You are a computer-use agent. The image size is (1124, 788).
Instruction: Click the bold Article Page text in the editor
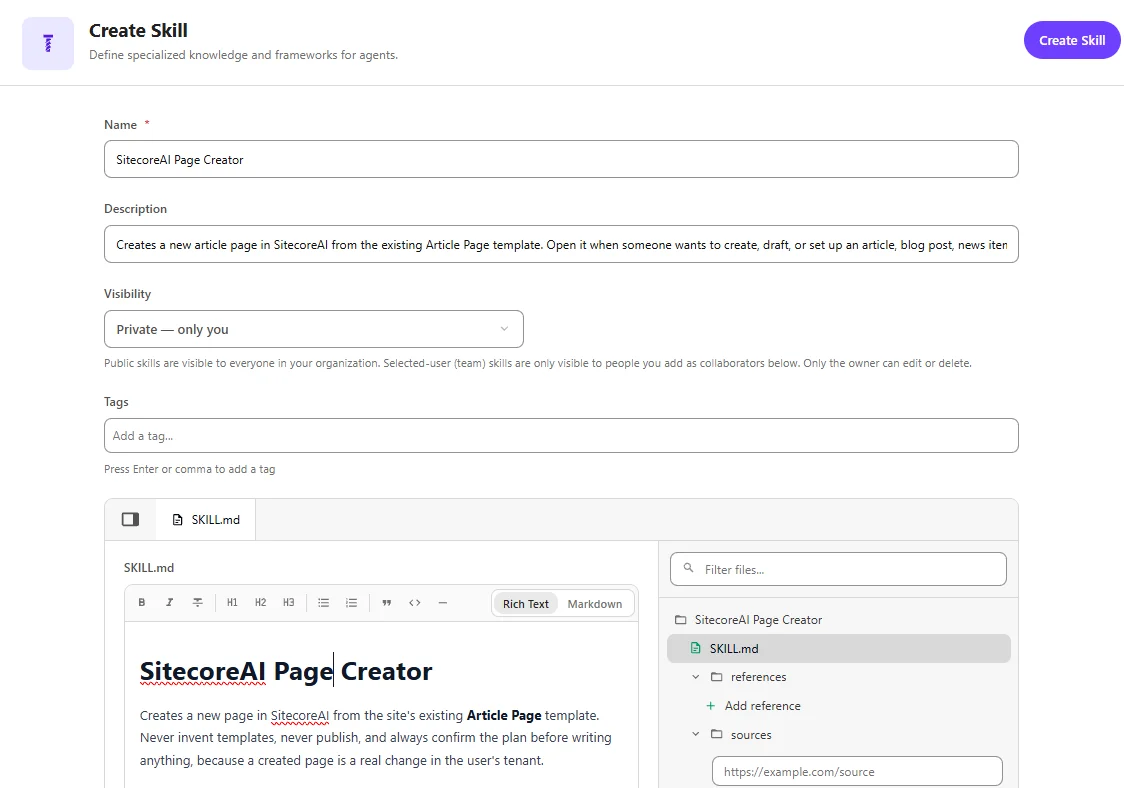click(504, 715)
